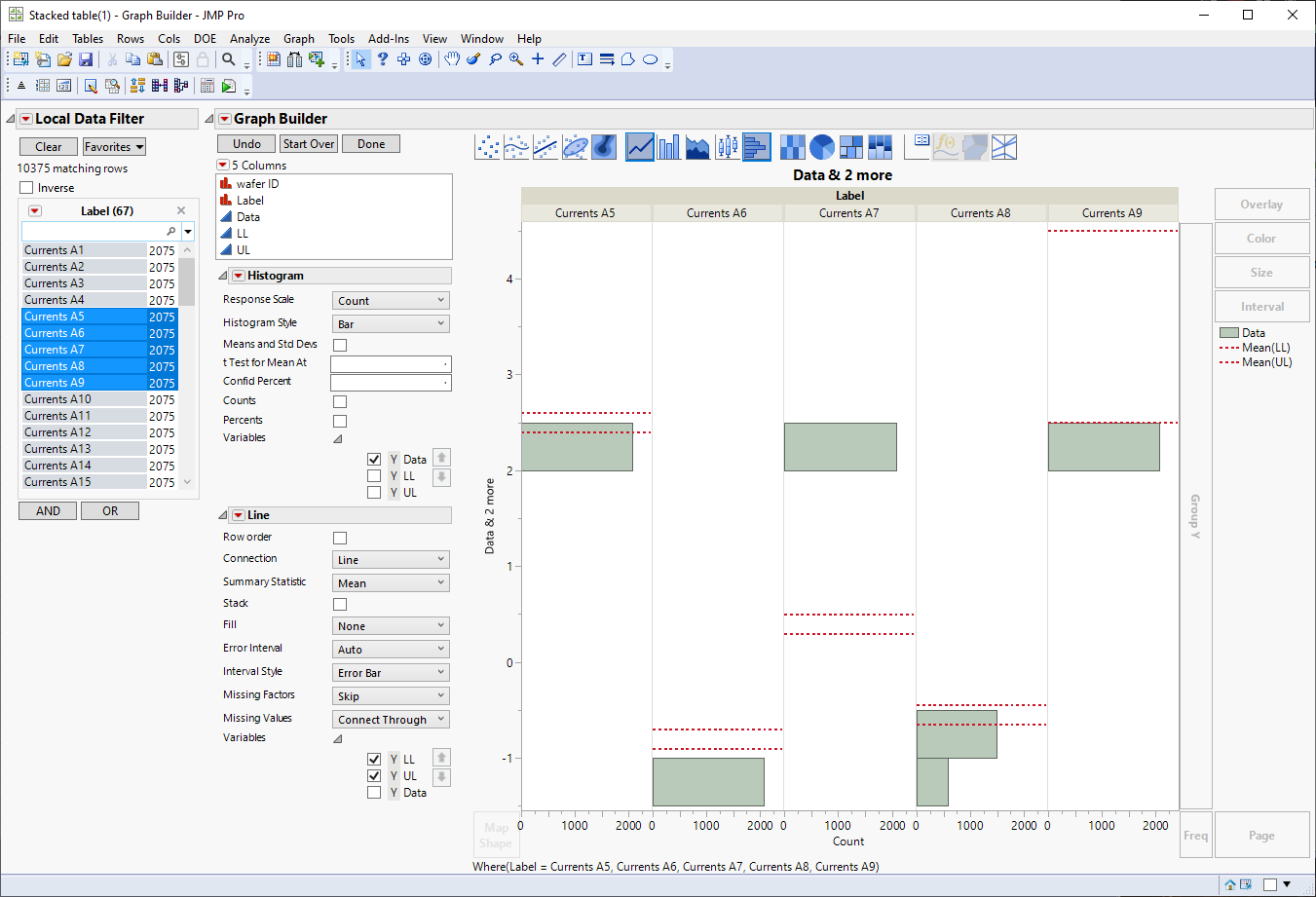The image size is (1316, 897).
Task: Click the Done button
Action: coord(370,143)
